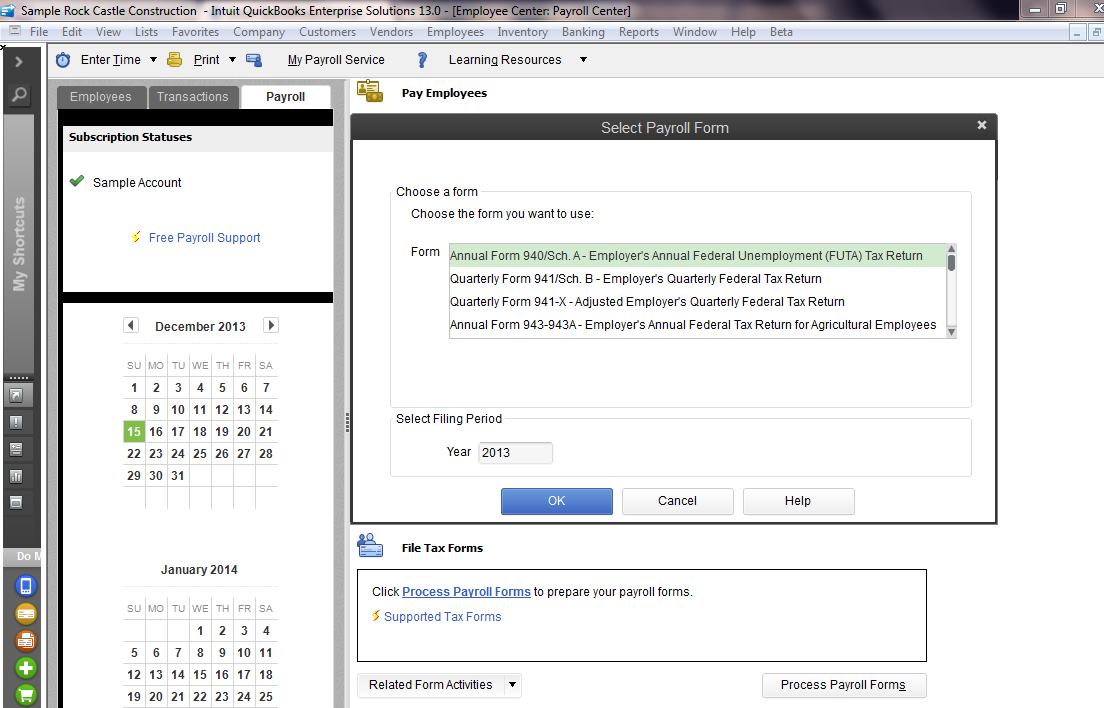Click form list scroll-up arrow
The height and width of the screenshot is (708, 1104).
click(951, 249)
